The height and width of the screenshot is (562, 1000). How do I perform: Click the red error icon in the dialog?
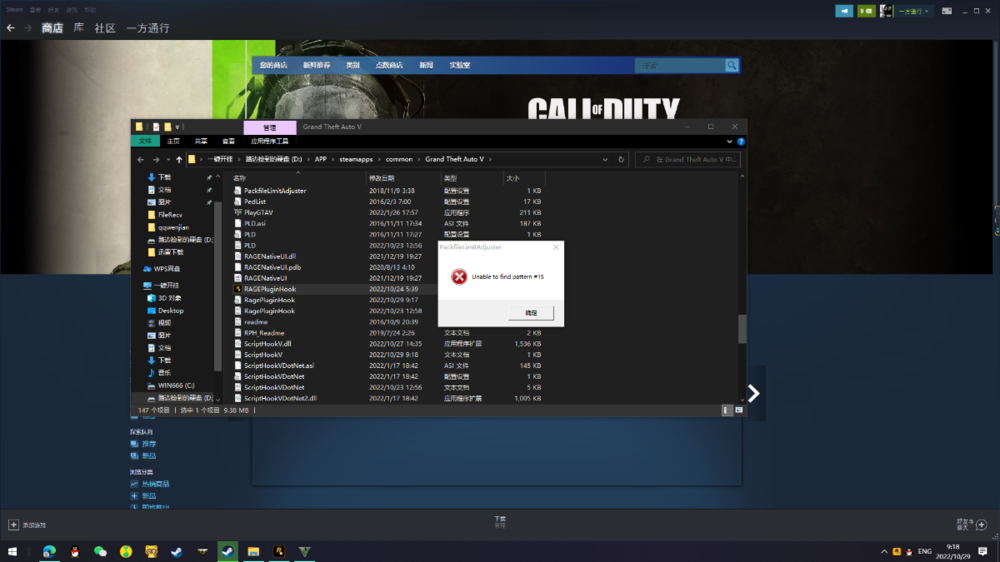[x=459, y=277]
